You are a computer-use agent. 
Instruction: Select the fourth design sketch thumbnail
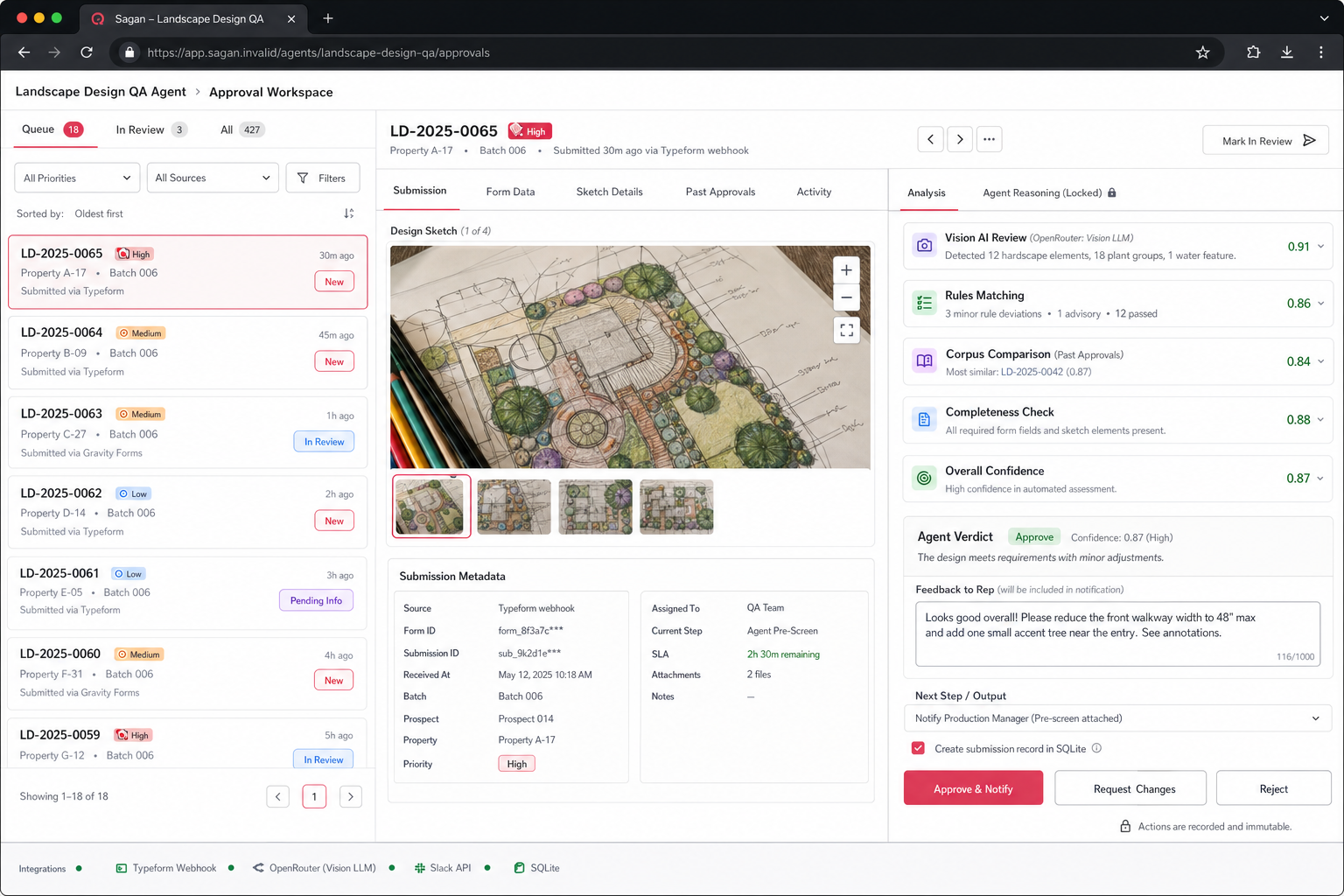pyautogui.click(x=676, y=507)
